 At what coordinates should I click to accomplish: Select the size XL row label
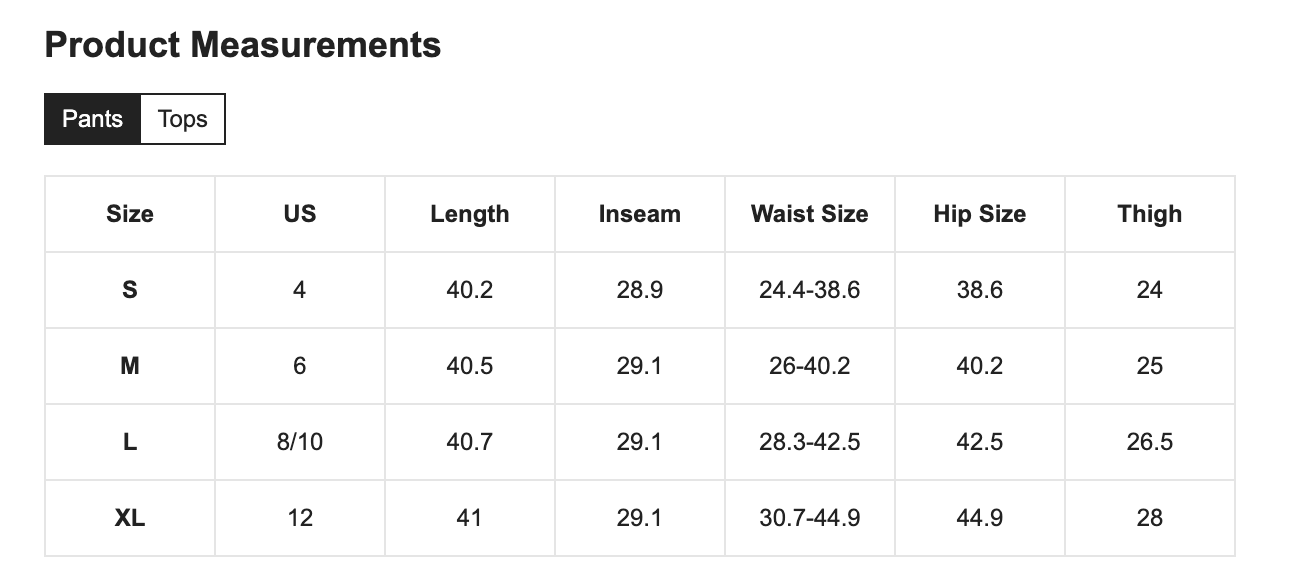130,518
